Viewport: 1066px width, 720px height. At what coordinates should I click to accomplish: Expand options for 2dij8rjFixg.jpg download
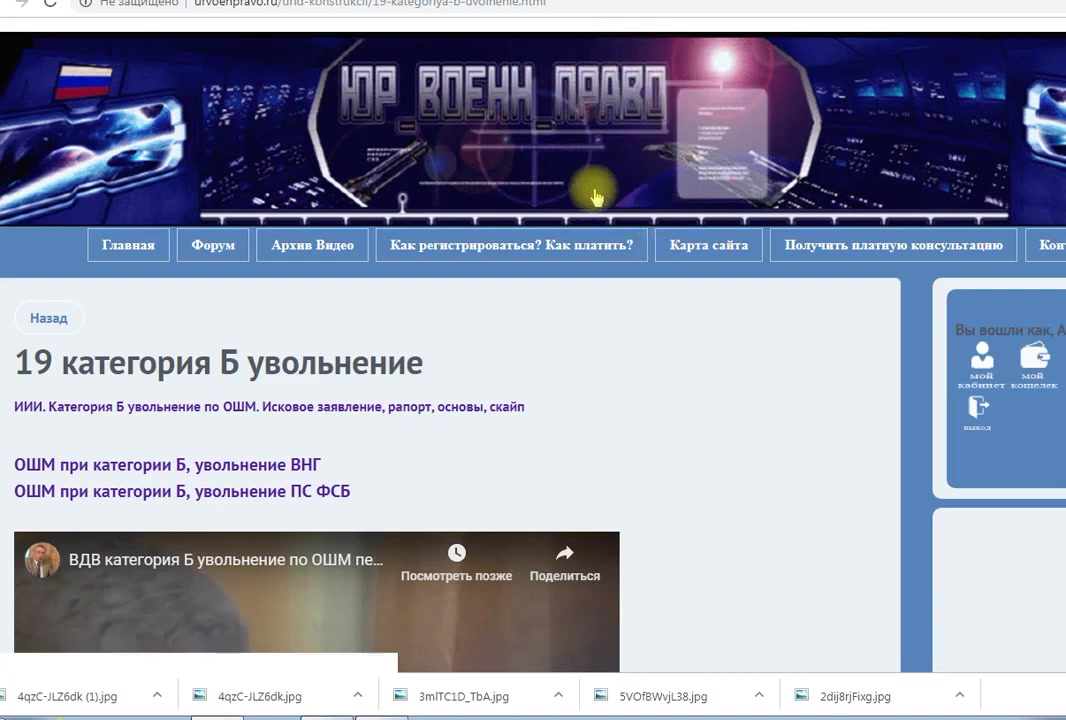959,695
